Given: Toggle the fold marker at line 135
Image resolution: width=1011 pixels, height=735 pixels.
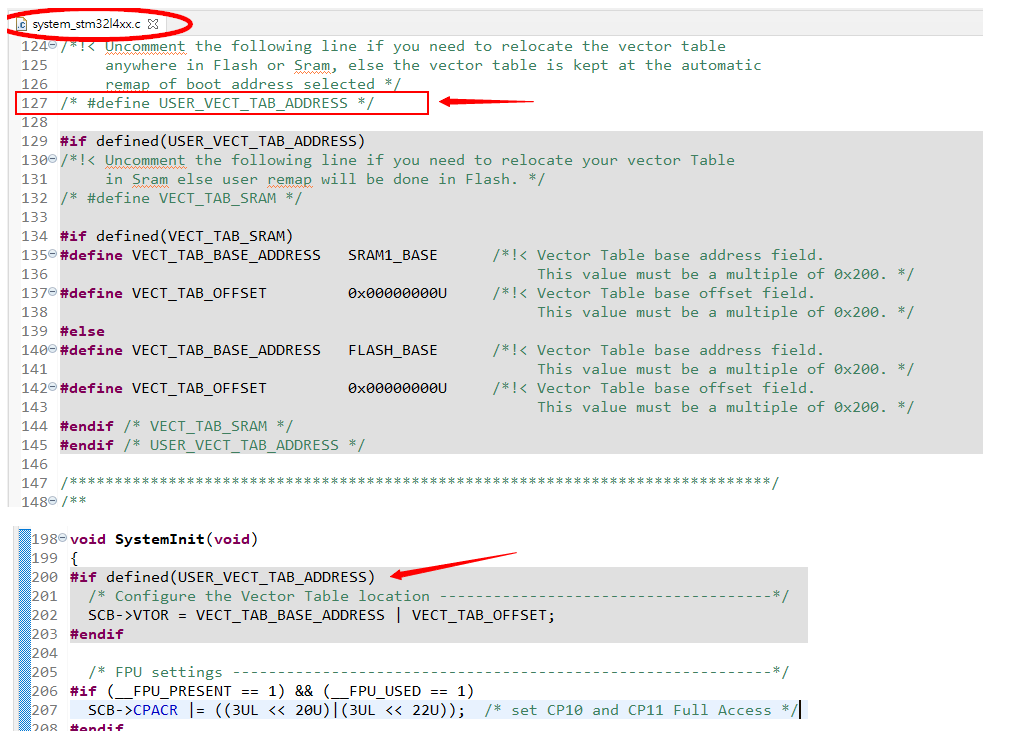Looking at the screenshot, I should 53,254.
